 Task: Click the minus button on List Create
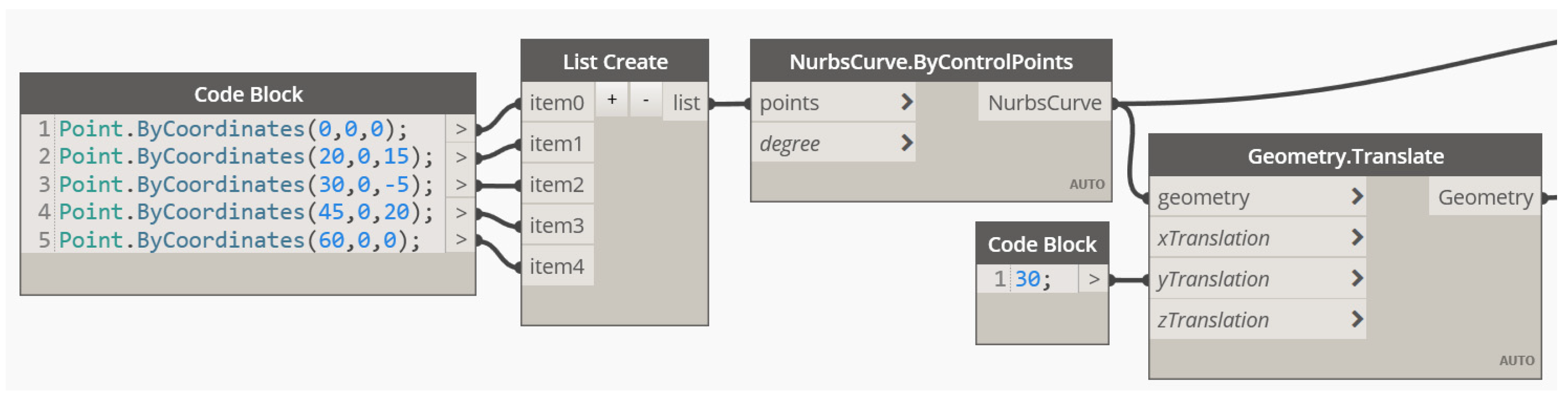pyautogui.click(x=646, y=99)
